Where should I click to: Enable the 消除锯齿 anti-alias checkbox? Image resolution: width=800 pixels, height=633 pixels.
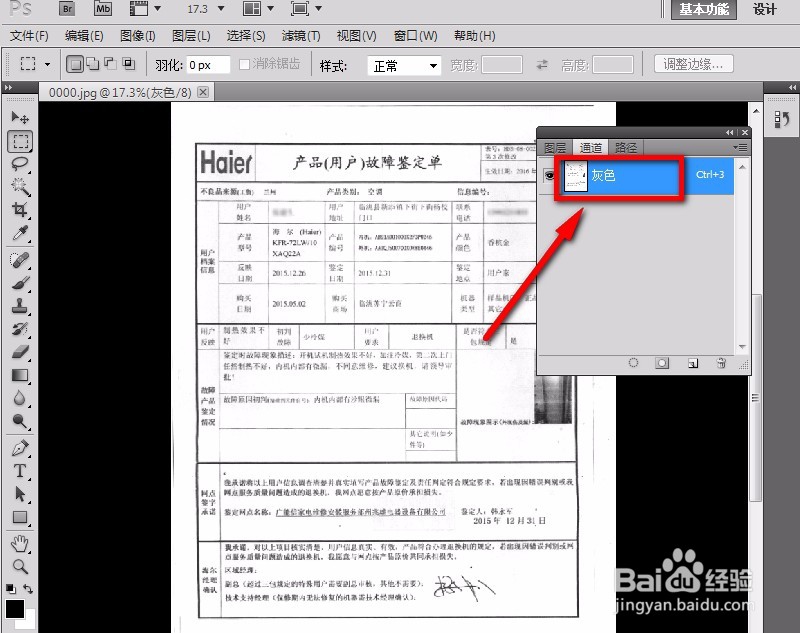coord(244,63)
